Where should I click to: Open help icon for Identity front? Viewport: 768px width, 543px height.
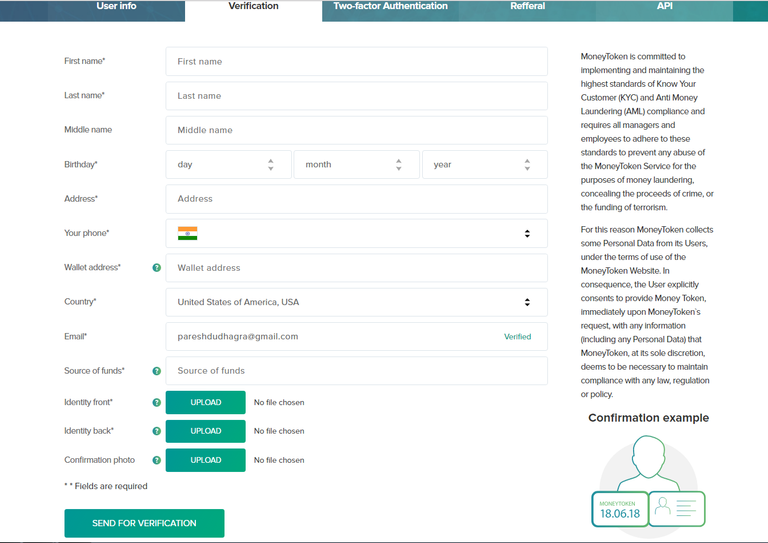point(157,402)
